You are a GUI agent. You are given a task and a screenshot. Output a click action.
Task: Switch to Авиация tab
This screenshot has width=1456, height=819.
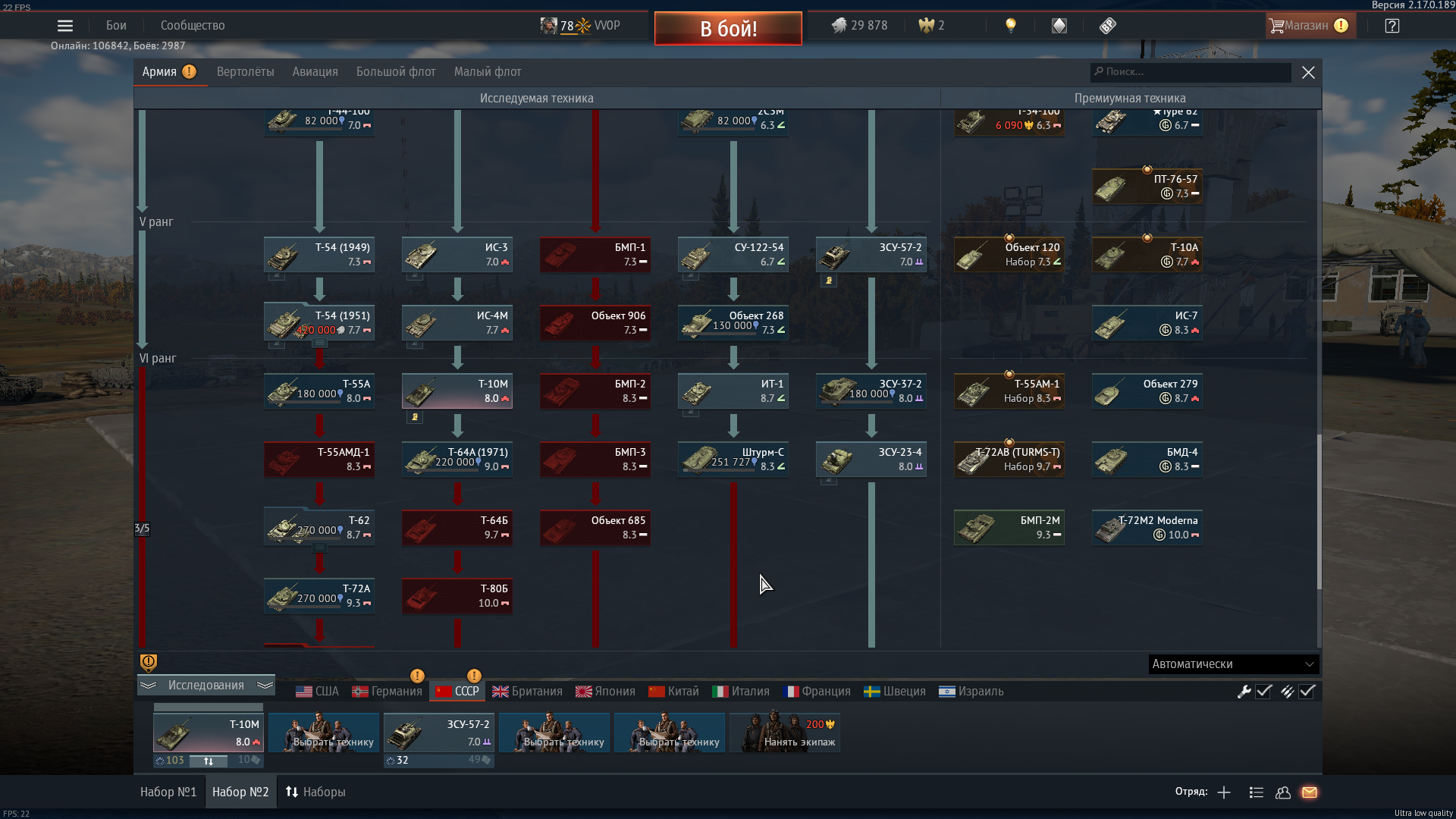[x=315, y=72]
